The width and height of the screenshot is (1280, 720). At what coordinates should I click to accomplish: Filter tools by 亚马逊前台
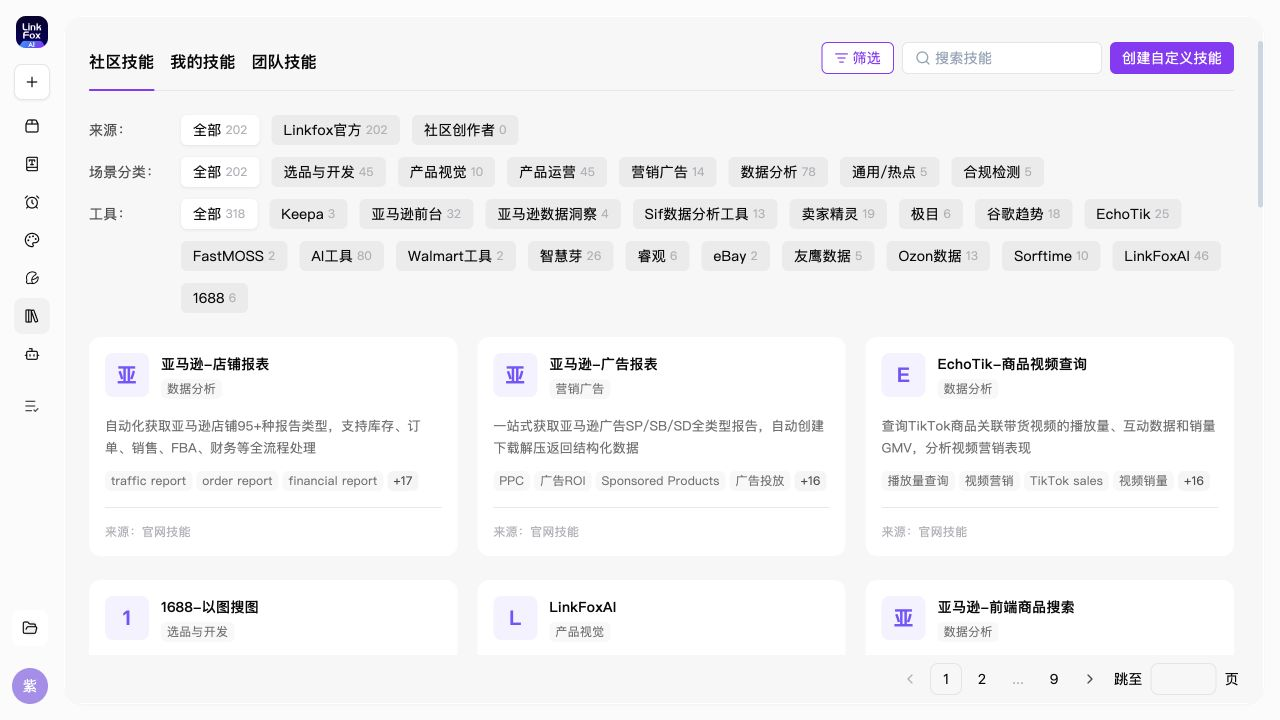click(416, 214)
